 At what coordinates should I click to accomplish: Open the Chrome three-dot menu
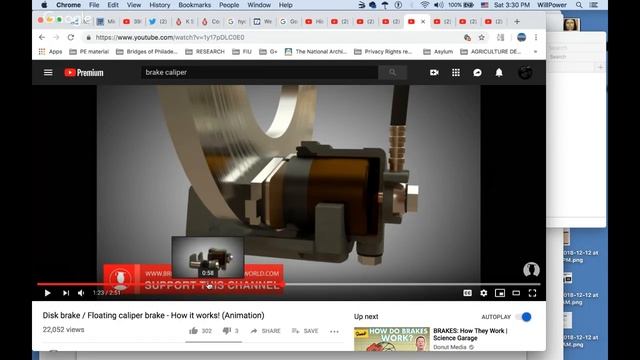(536, 37)
